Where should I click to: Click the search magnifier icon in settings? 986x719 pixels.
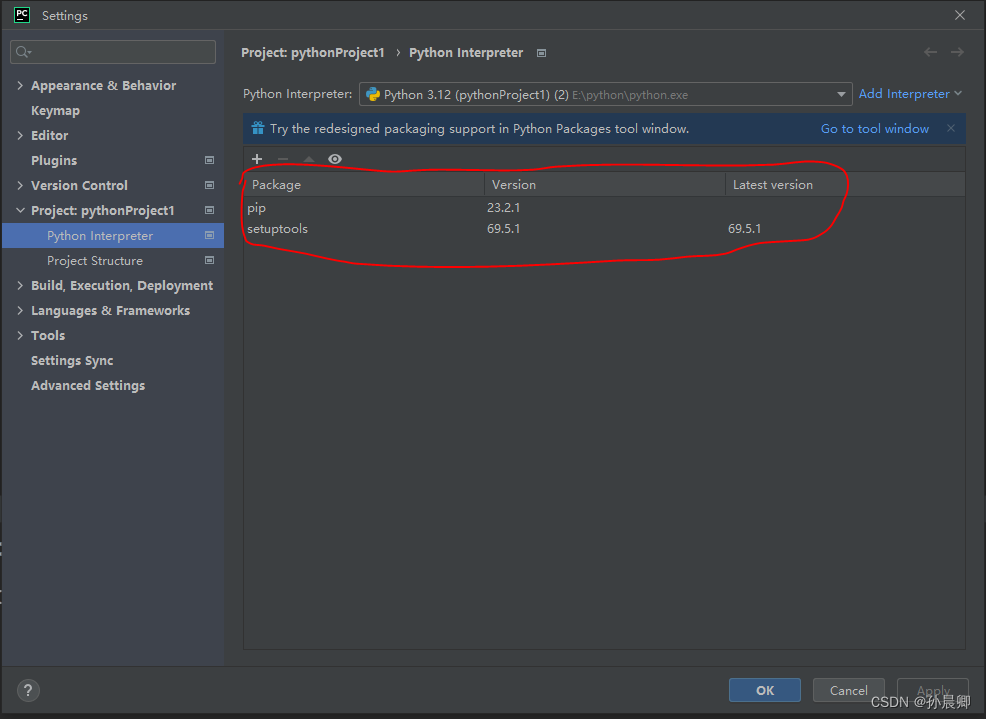[x=23, y=52]
